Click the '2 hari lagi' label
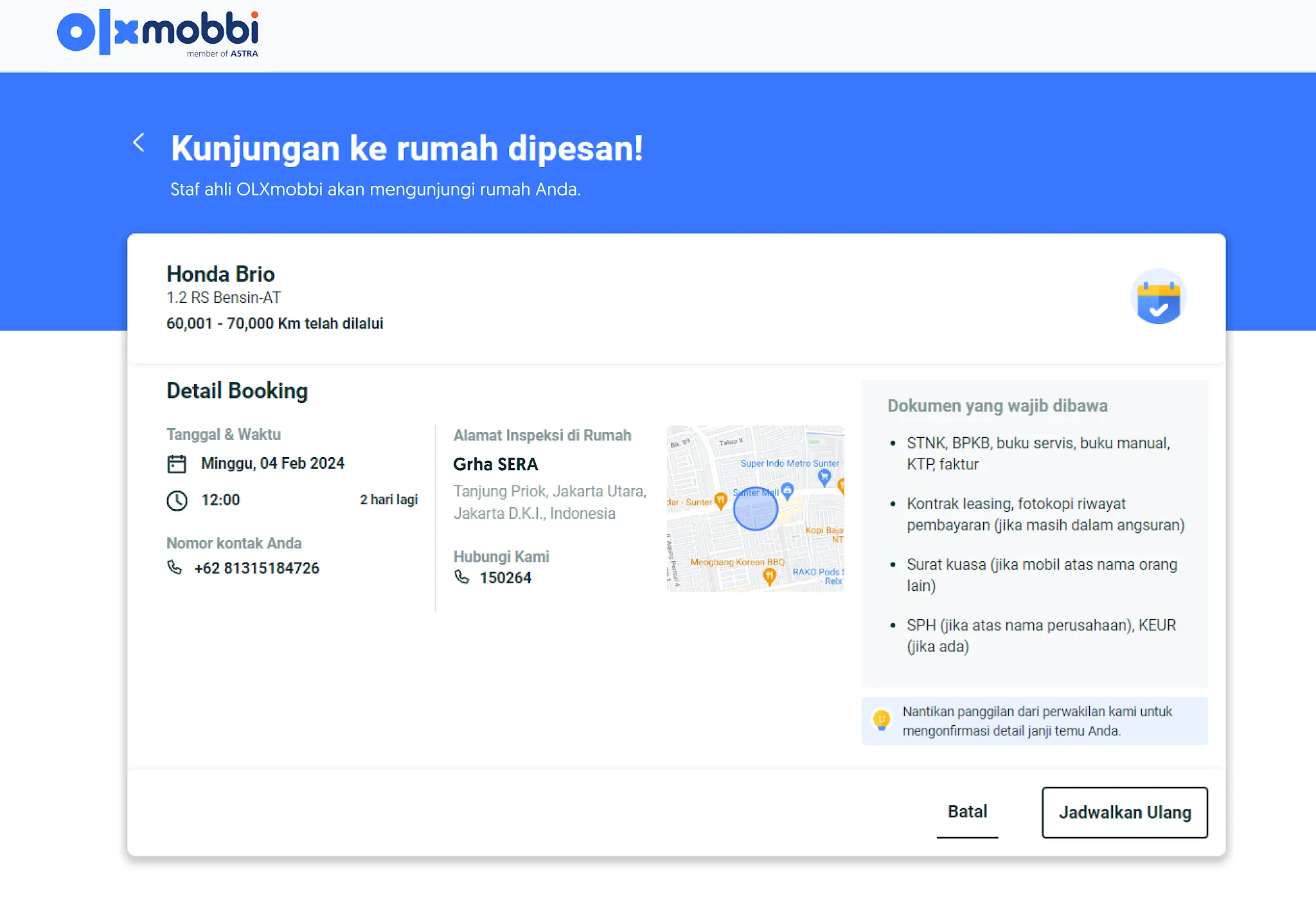Image resolution: width=1316 pixels, height=902 pixels. point(389,500)
